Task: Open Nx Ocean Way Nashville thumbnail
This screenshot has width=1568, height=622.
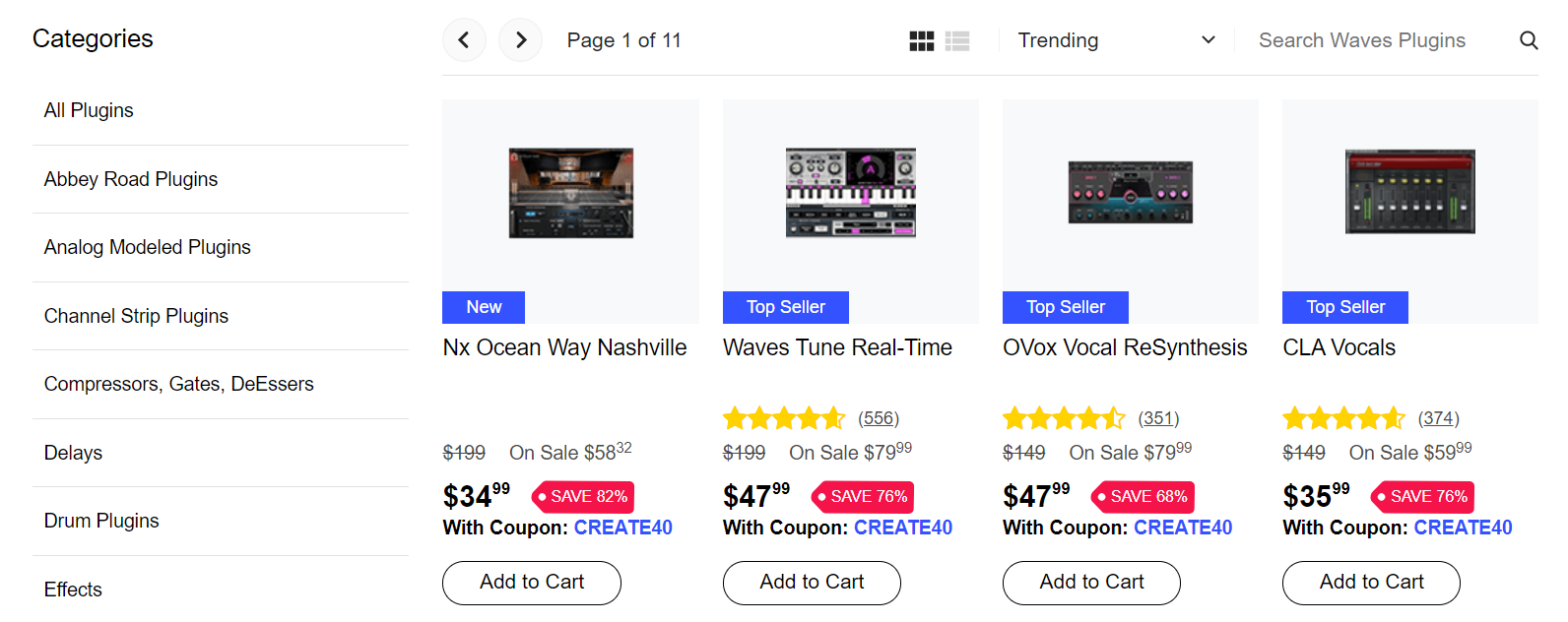Action: coord(570,193)
